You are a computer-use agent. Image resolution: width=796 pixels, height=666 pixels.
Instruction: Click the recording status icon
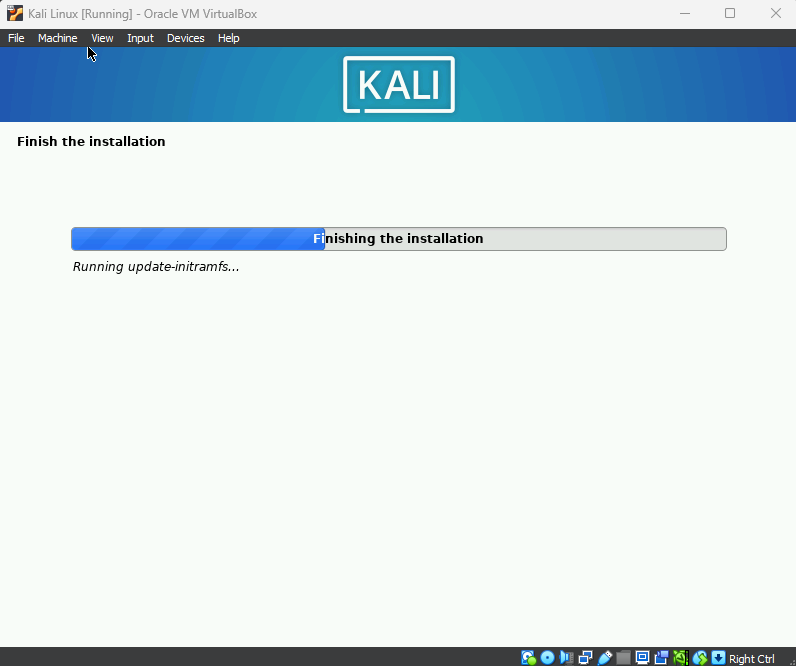(x=661, y=658)
